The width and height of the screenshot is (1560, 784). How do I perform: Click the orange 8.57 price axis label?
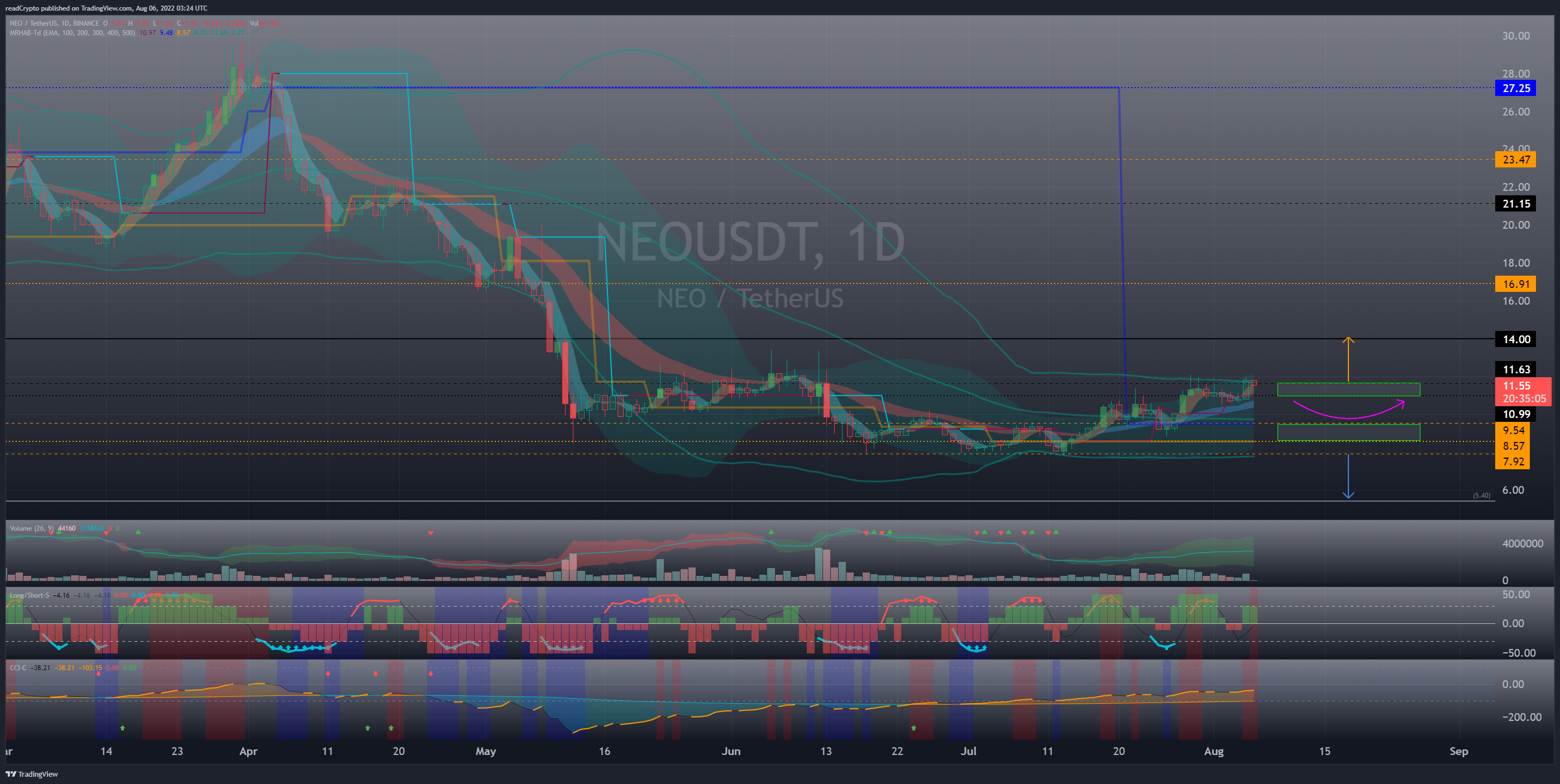pos(1513,446)
